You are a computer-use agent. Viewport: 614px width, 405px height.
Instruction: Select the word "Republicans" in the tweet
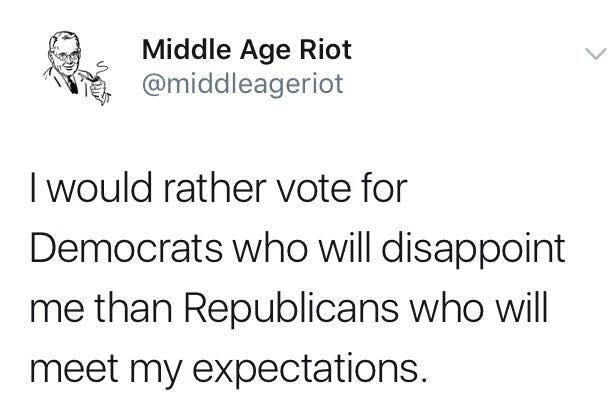291,309
